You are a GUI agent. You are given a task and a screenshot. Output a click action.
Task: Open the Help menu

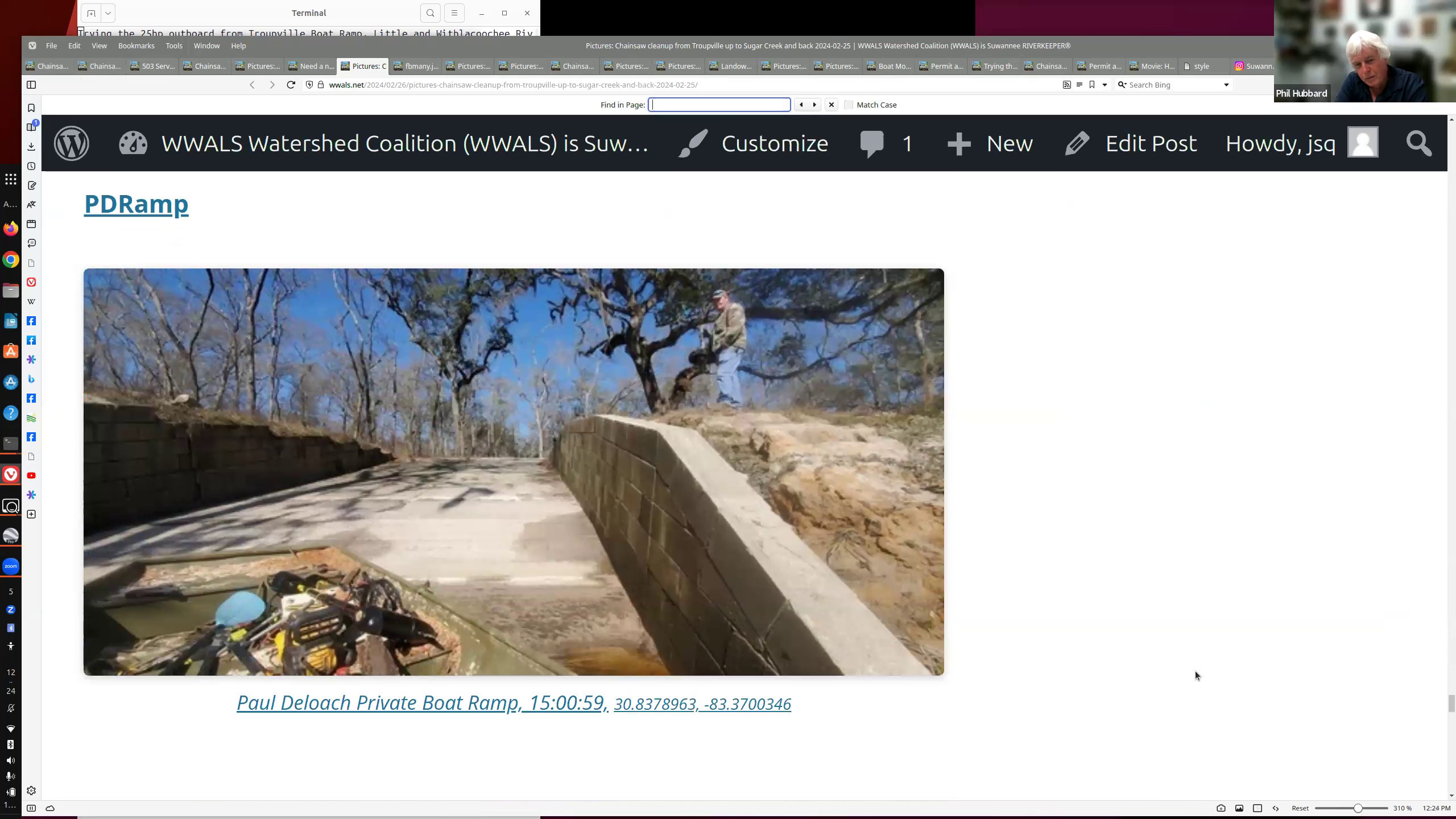tap(238, 45)
